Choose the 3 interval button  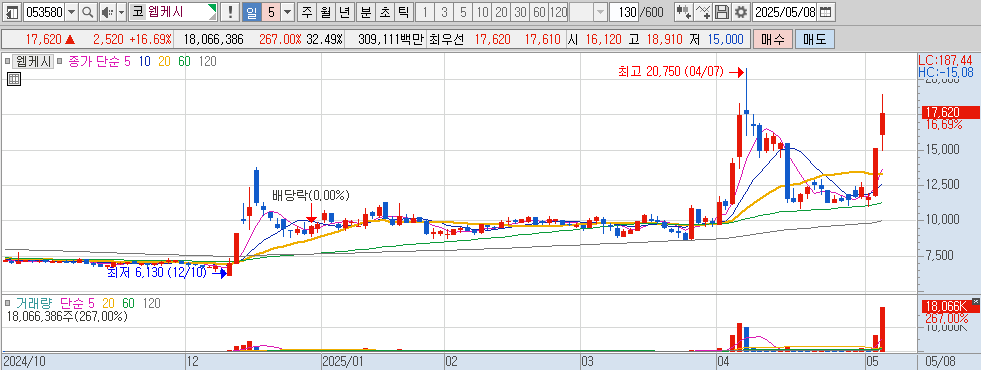444,12
